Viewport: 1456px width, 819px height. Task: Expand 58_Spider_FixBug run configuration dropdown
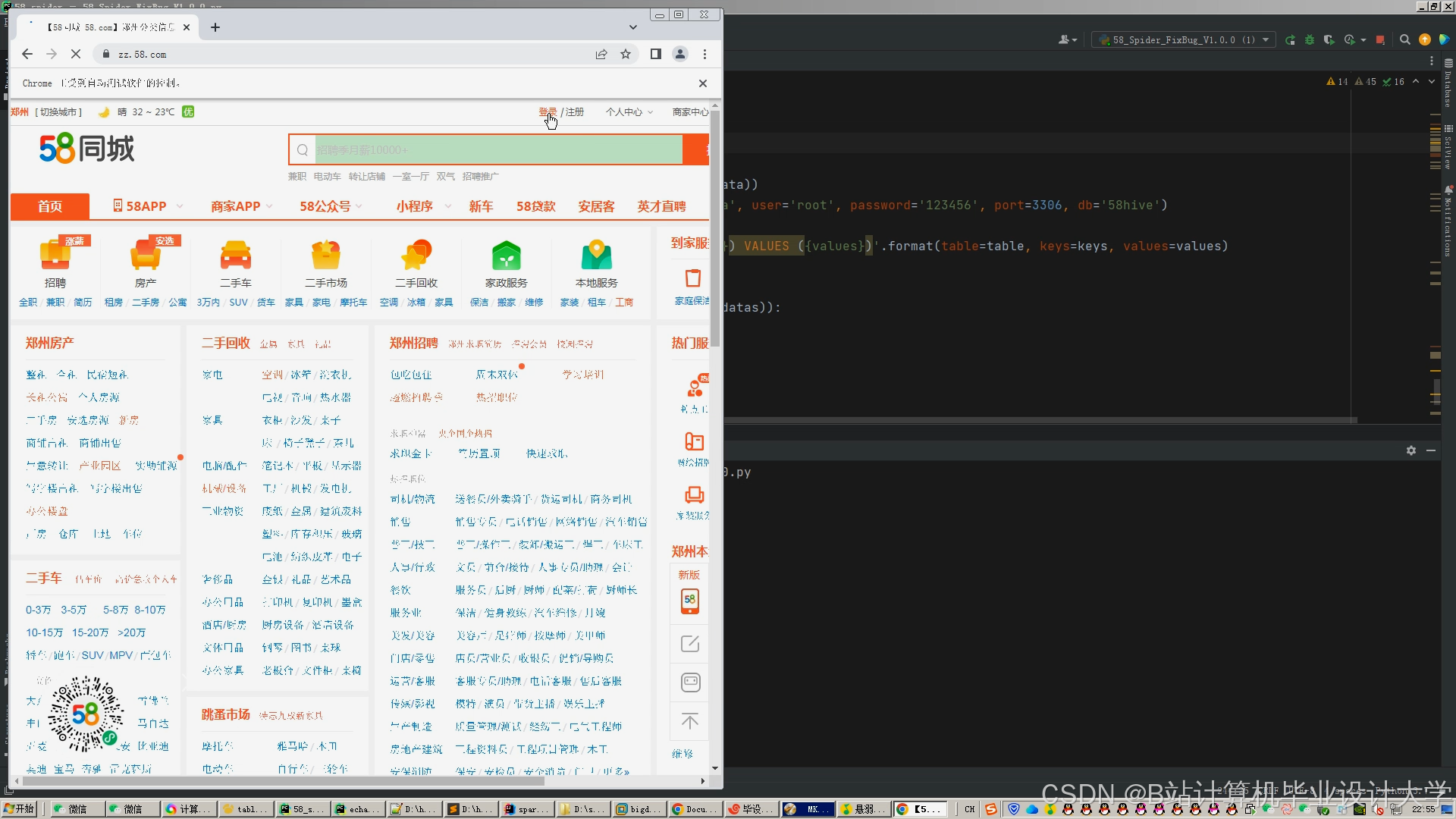click(x=1183, y=40)
